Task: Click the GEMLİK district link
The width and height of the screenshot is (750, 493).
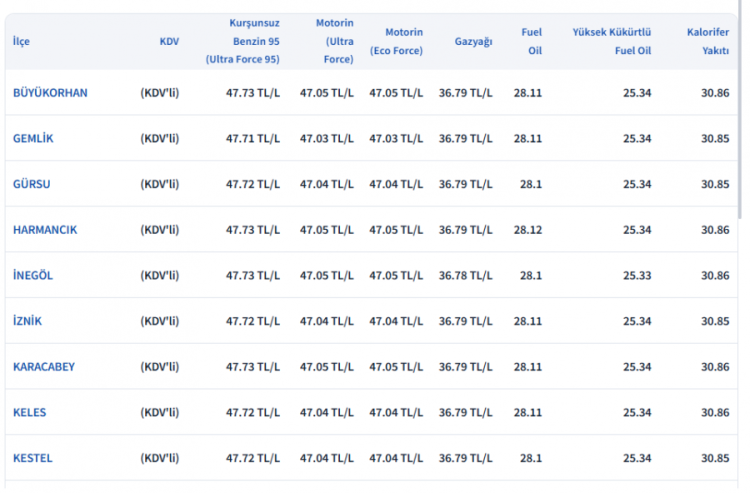Action: (x=33, y=139)
